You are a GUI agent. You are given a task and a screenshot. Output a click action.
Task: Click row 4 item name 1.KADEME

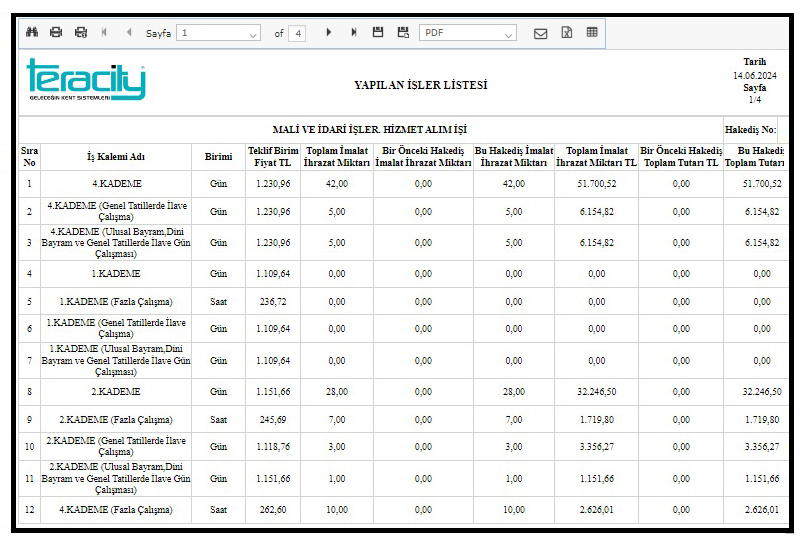[x=116, y=274]
